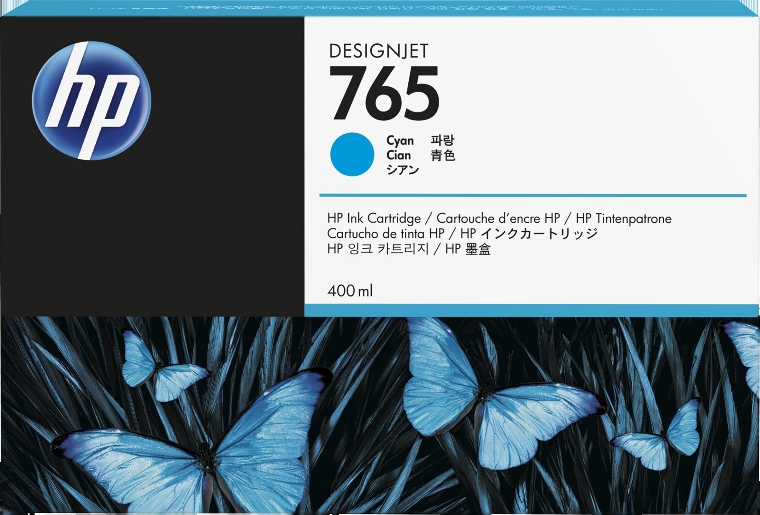Viewport: 760px width, 515px height.
Task: Click the blue divider line under Cyan
Action: click(x=532, y=195)
